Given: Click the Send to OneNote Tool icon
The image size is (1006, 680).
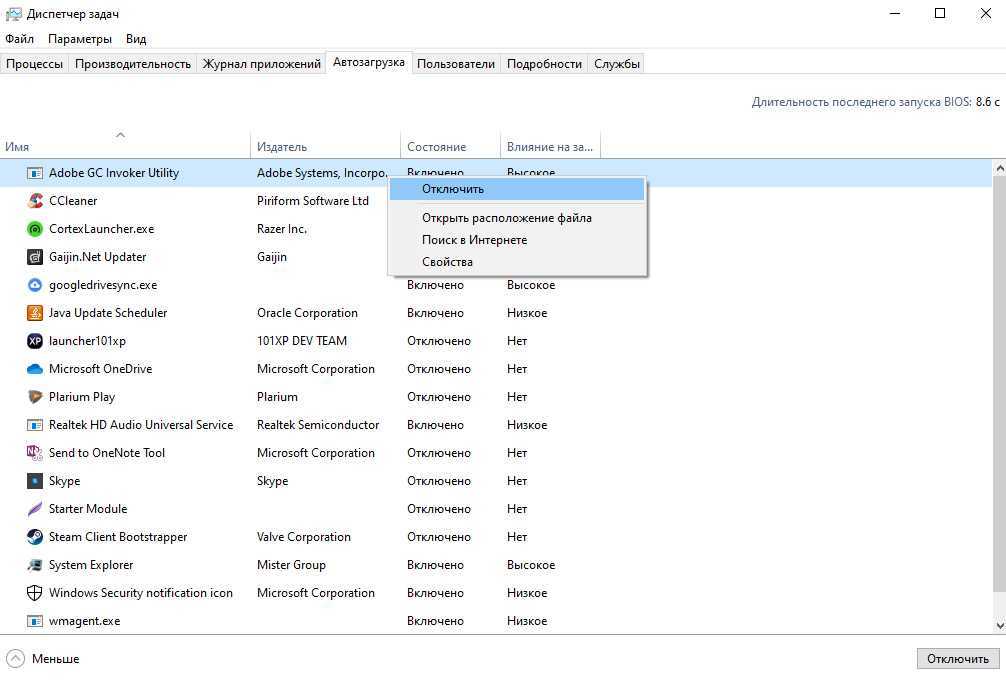Looking at the screenshot, I should (x=35, y=453).
